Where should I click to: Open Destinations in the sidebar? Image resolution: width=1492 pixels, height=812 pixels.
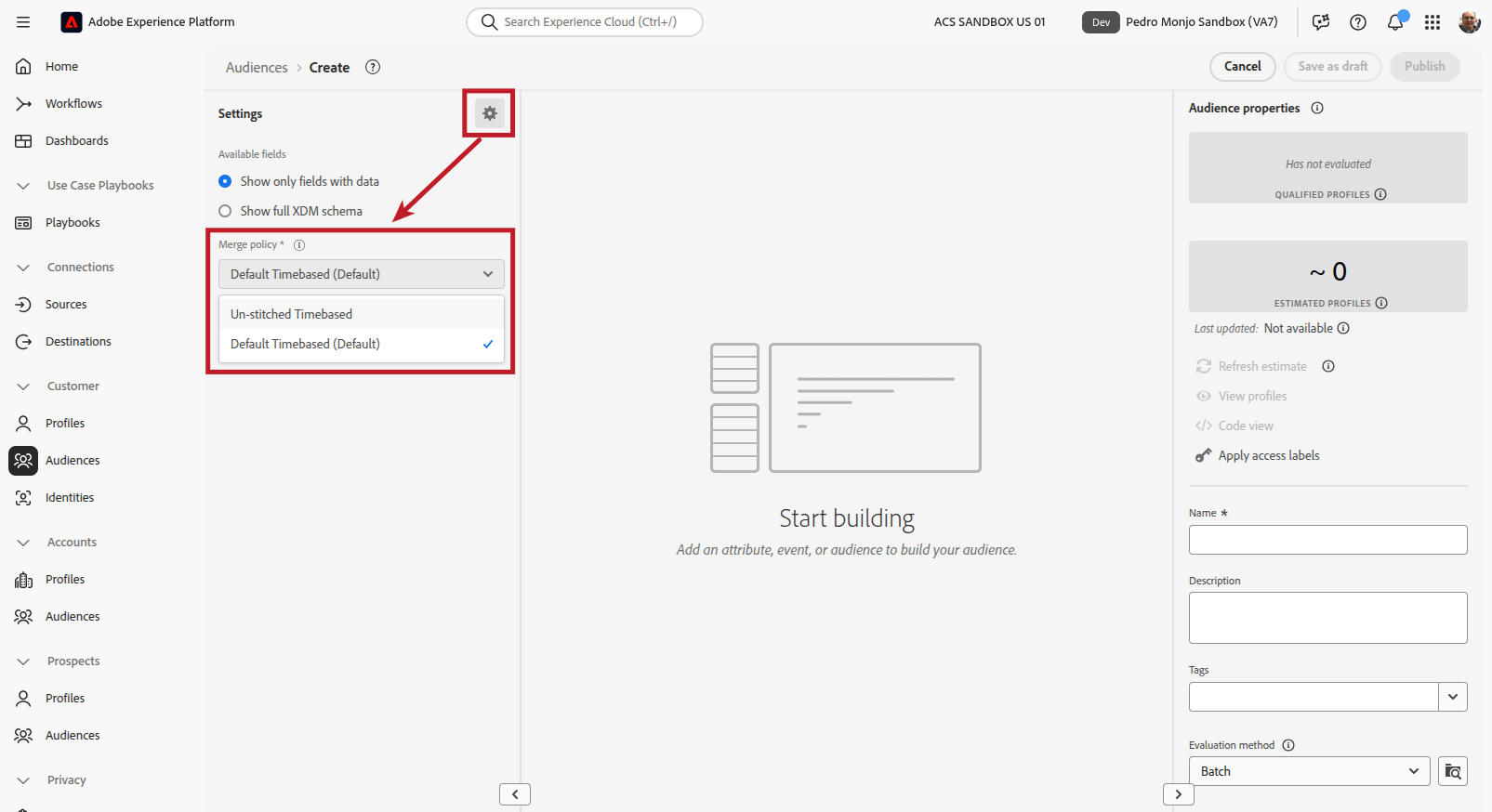pyautogui.click(x=78, y=342)
